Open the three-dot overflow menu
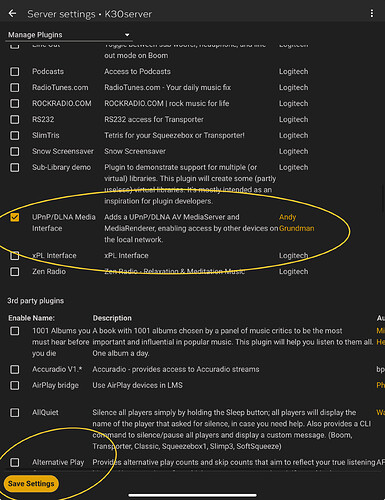The height and width of the screenshot is (500, 385). 372,13
